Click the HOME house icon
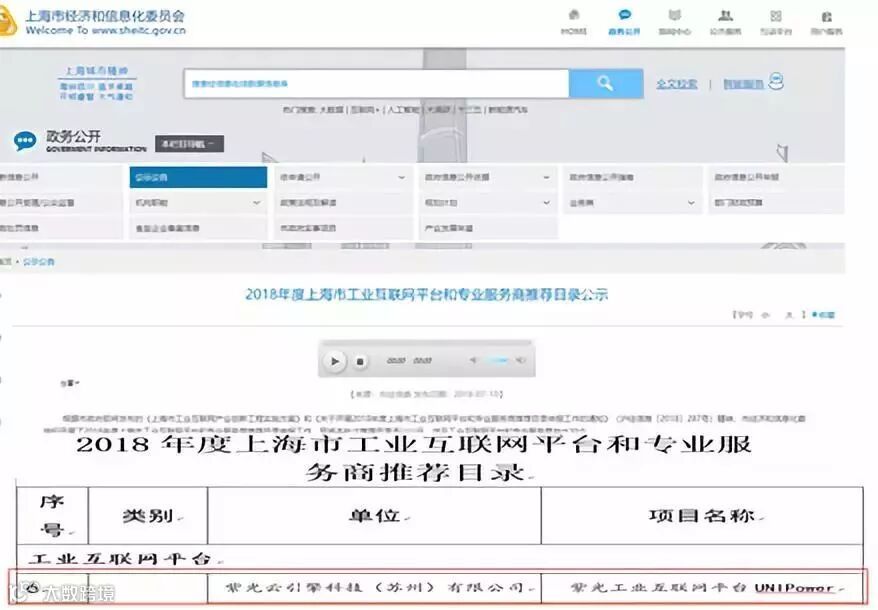Screen dimensions: 878x610 pos(574,15)
